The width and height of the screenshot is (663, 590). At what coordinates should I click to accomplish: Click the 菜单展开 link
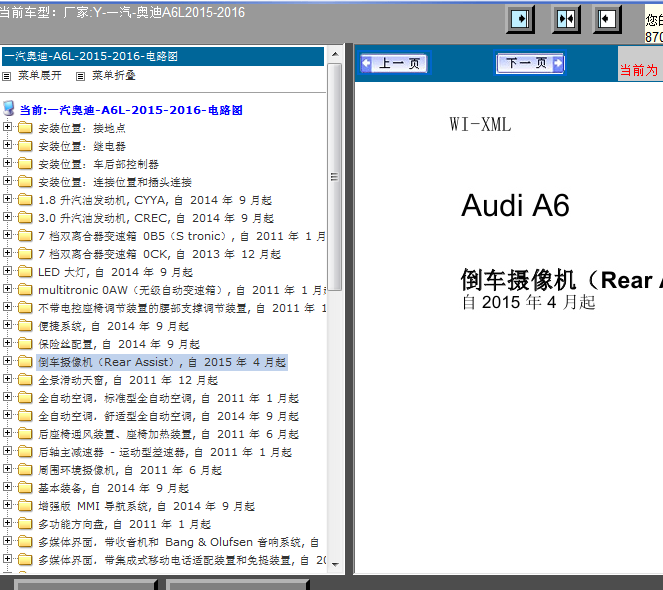point(40,76)
